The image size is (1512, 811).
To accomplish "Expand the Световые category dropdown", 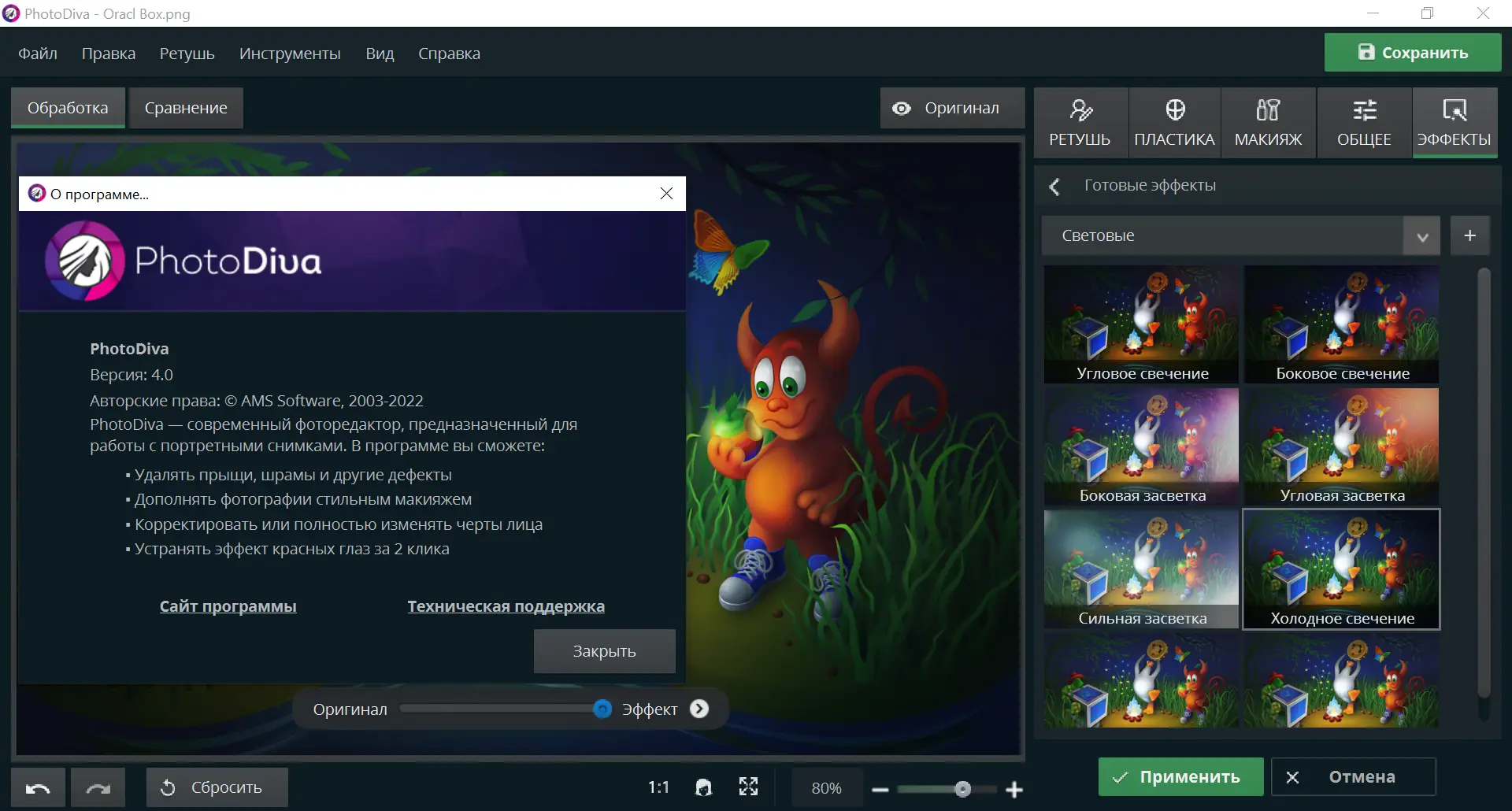I will (1422, 236).
